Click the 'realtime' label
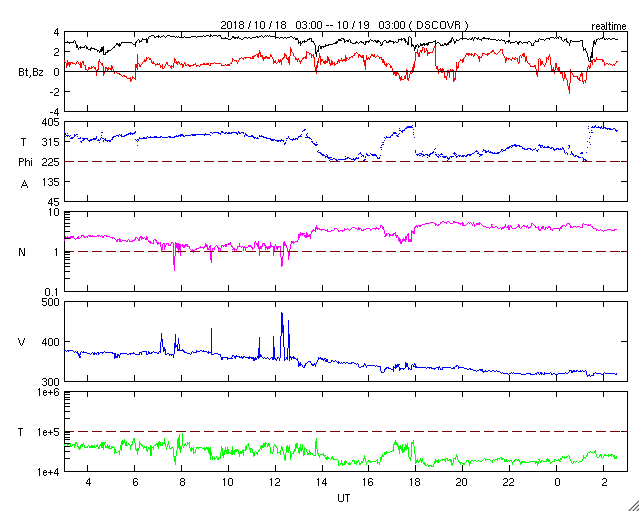Screen dimensions: 640x512 pyautogui.click(x=609, y=27)
